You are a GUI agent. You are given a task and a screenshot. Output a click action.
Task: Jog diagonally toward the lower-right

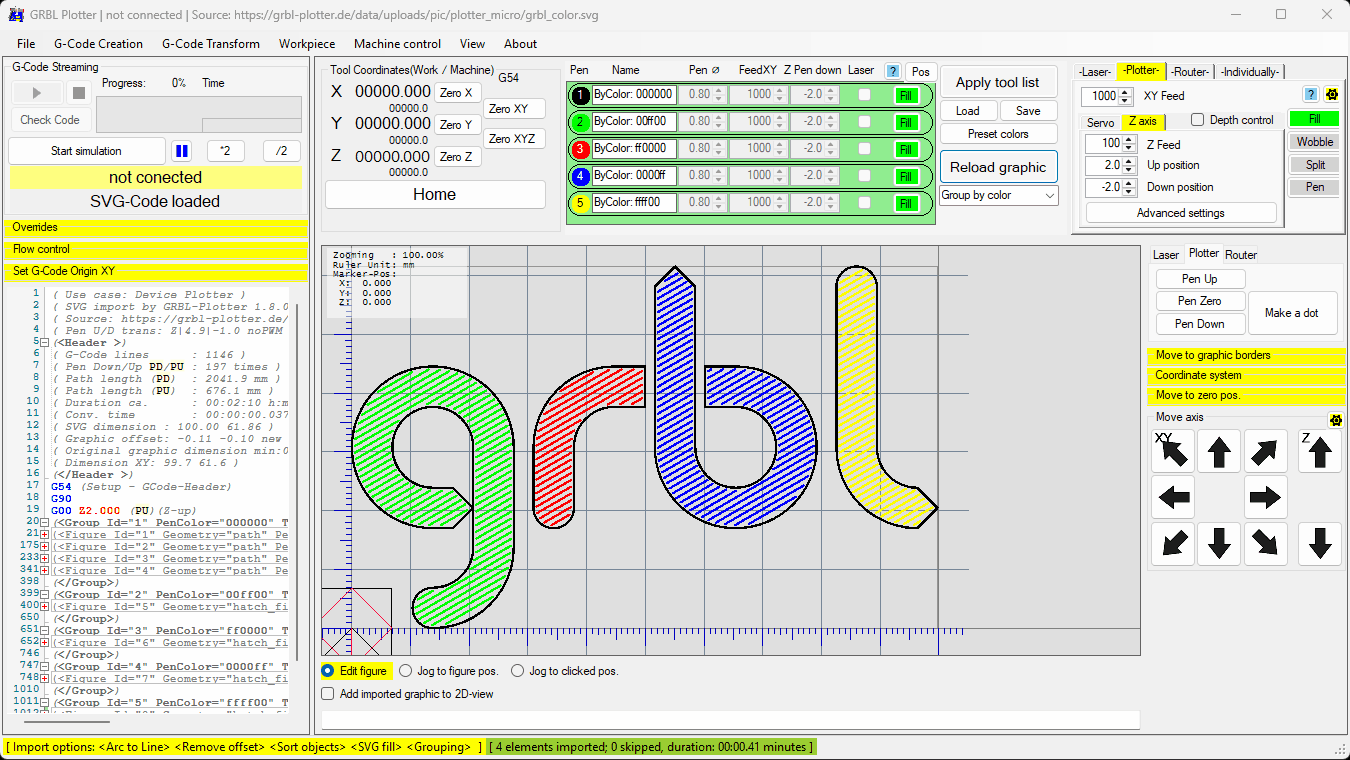coord(1265,544)
